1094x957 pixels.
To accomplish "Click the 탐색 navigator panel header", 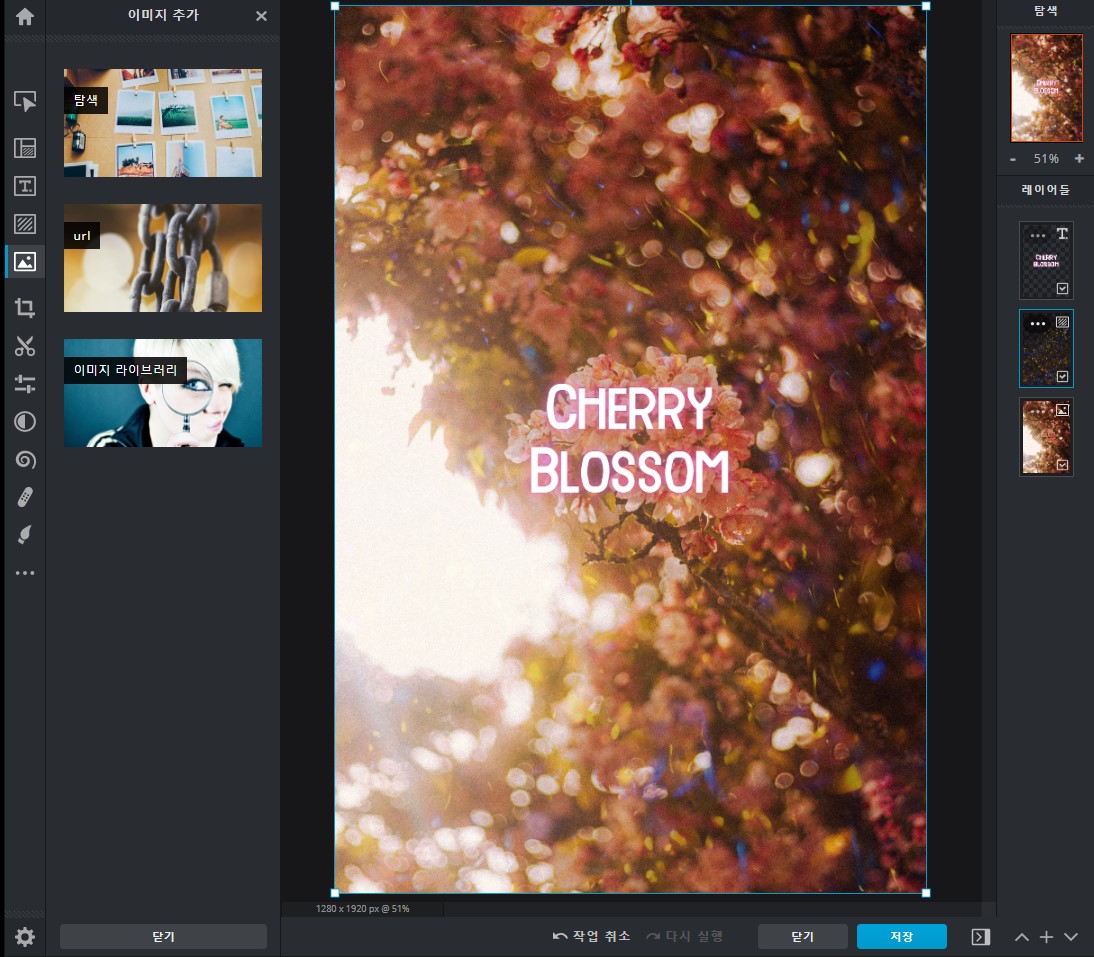I will pyautogui.click(x=1045, y=10).
